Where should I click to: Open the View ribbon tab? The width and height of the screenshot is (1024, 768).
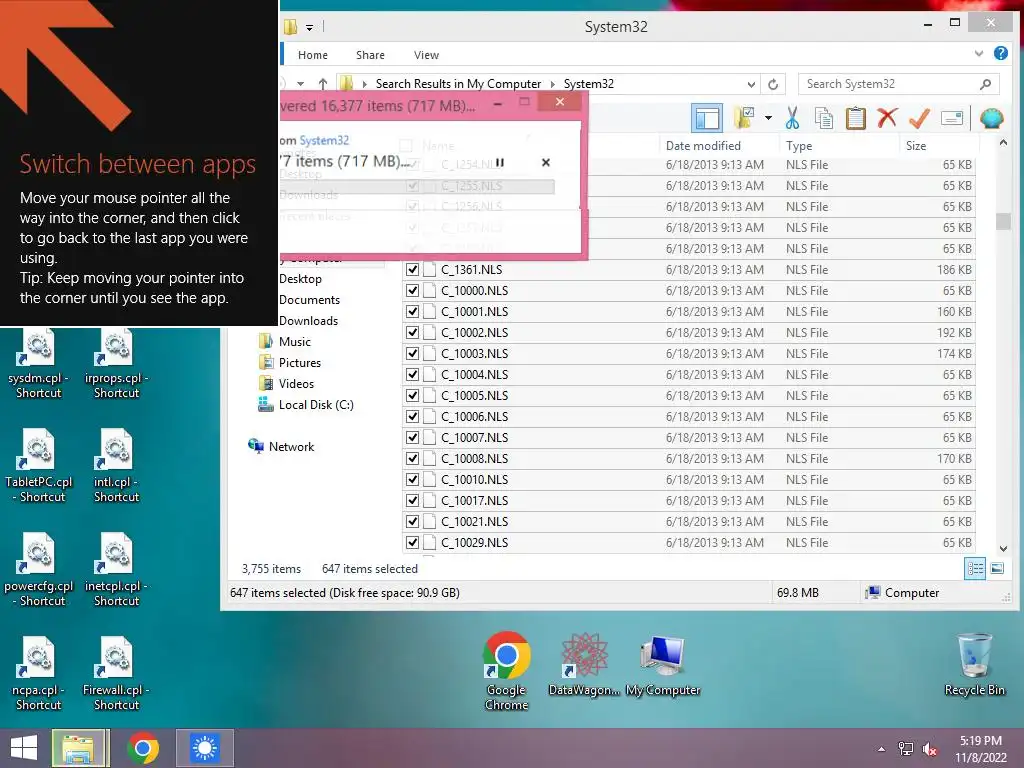(426, 55)
